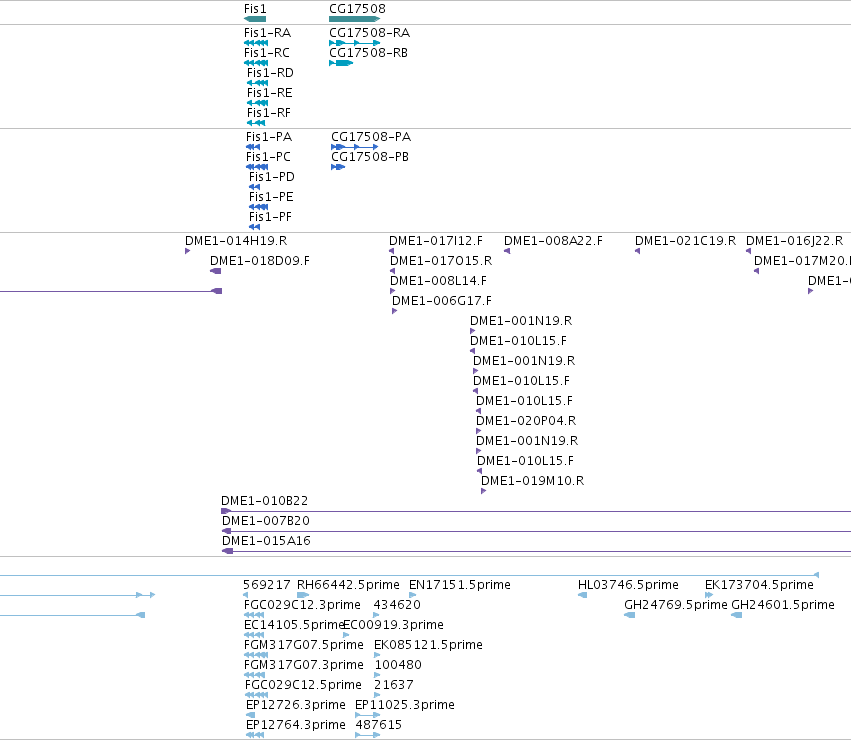Select EST EC14105.5prime
Screen dimensions: 851x740
(x=294, y=625)
